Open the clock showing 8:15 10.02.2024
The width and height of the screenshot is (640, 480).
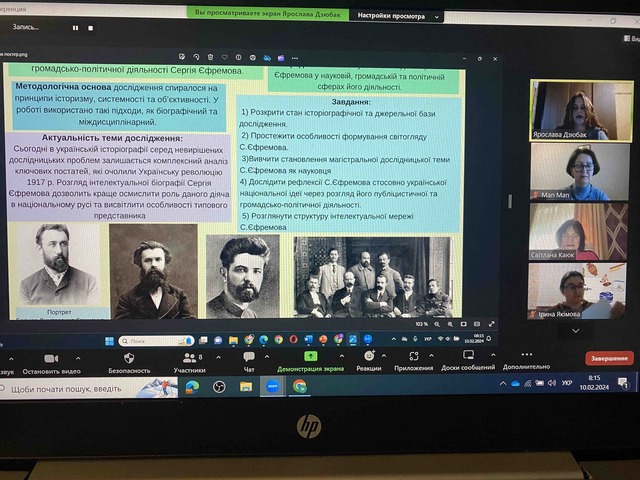pos(594,382)
